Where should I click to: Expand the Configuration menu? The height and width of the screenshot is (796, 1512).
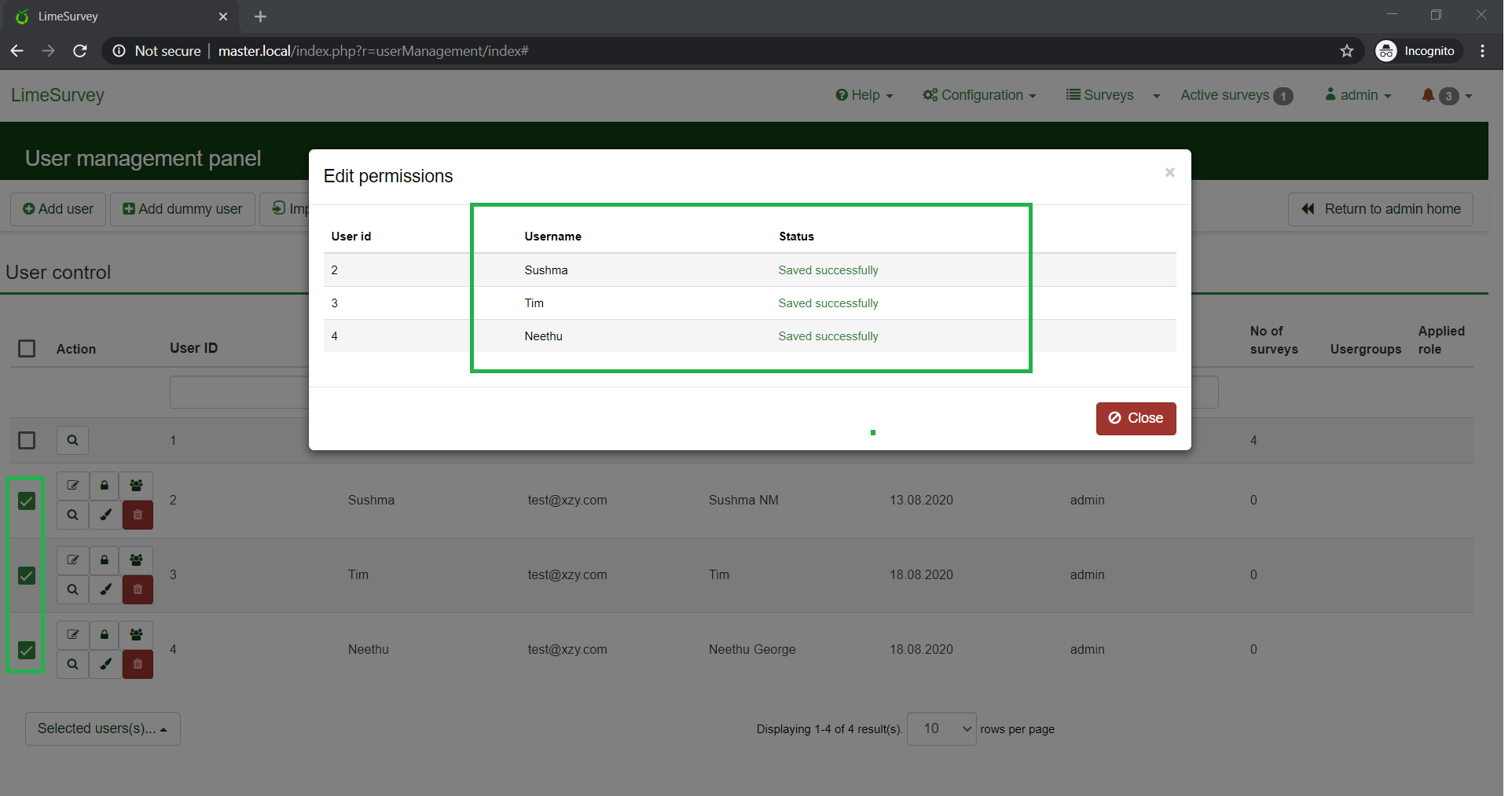pyautogui.click(x=979, y=95)
